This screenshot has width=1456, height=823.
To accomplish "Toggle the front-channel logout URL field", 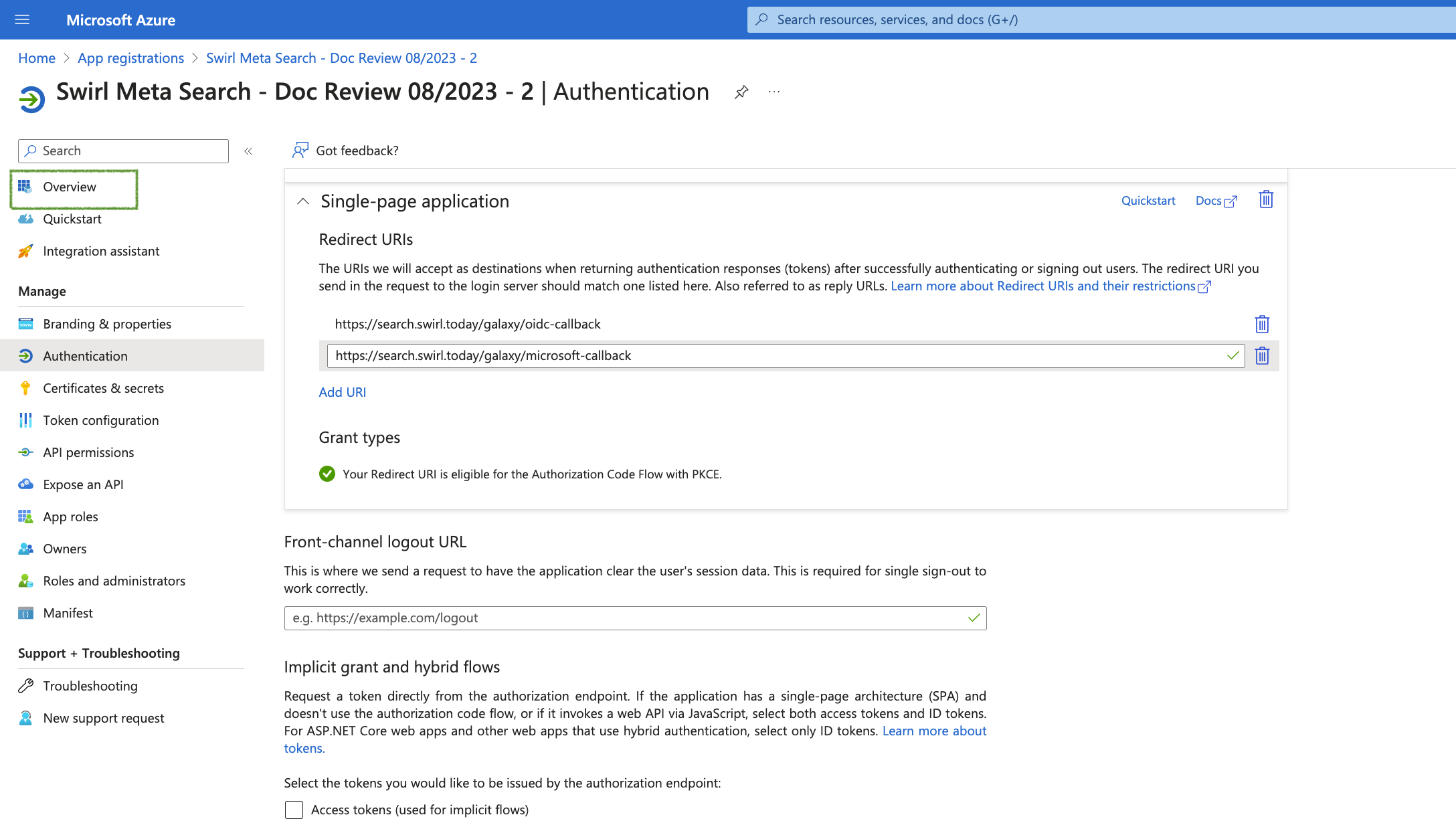I will tap(971, 617).
